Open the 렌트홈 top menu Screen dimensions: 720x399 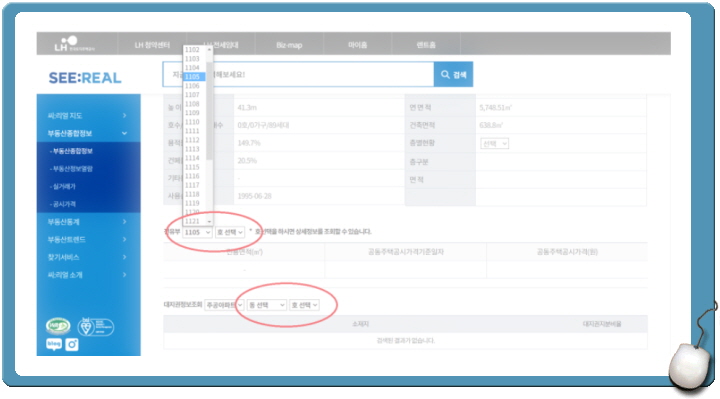click(426, 45)
